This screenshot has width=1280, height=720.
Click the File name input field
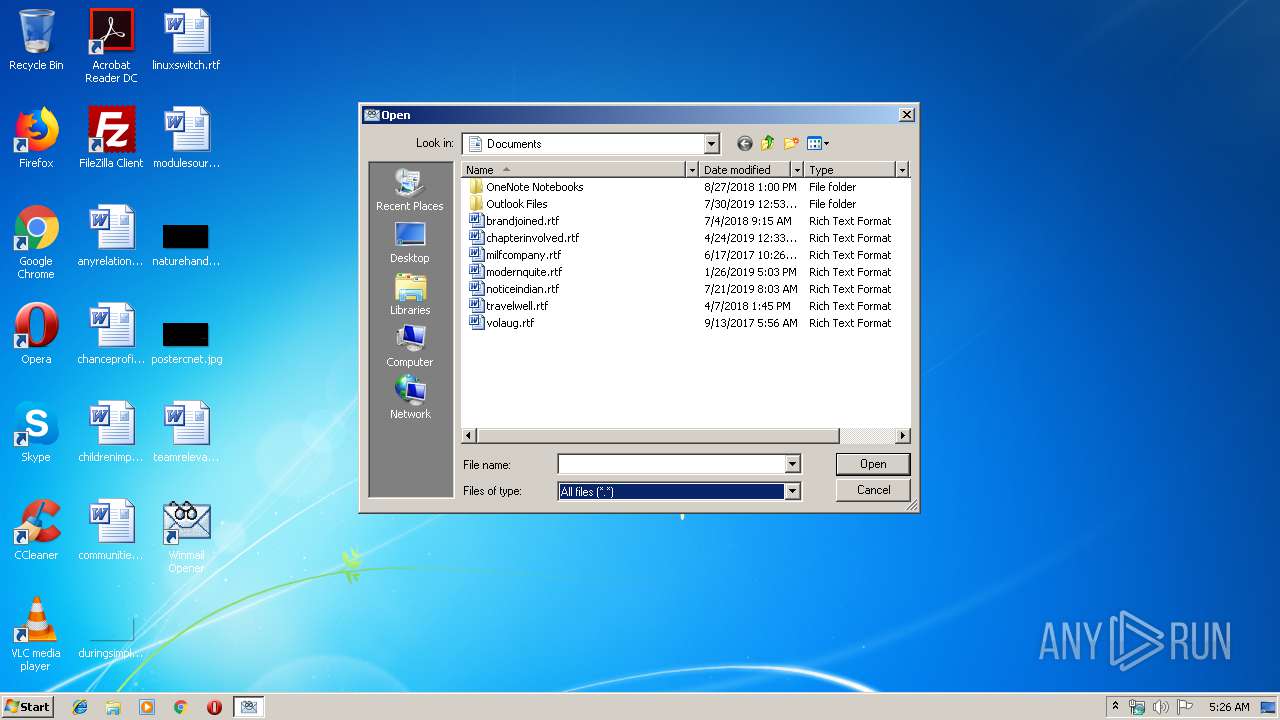(x=672, y=464)
